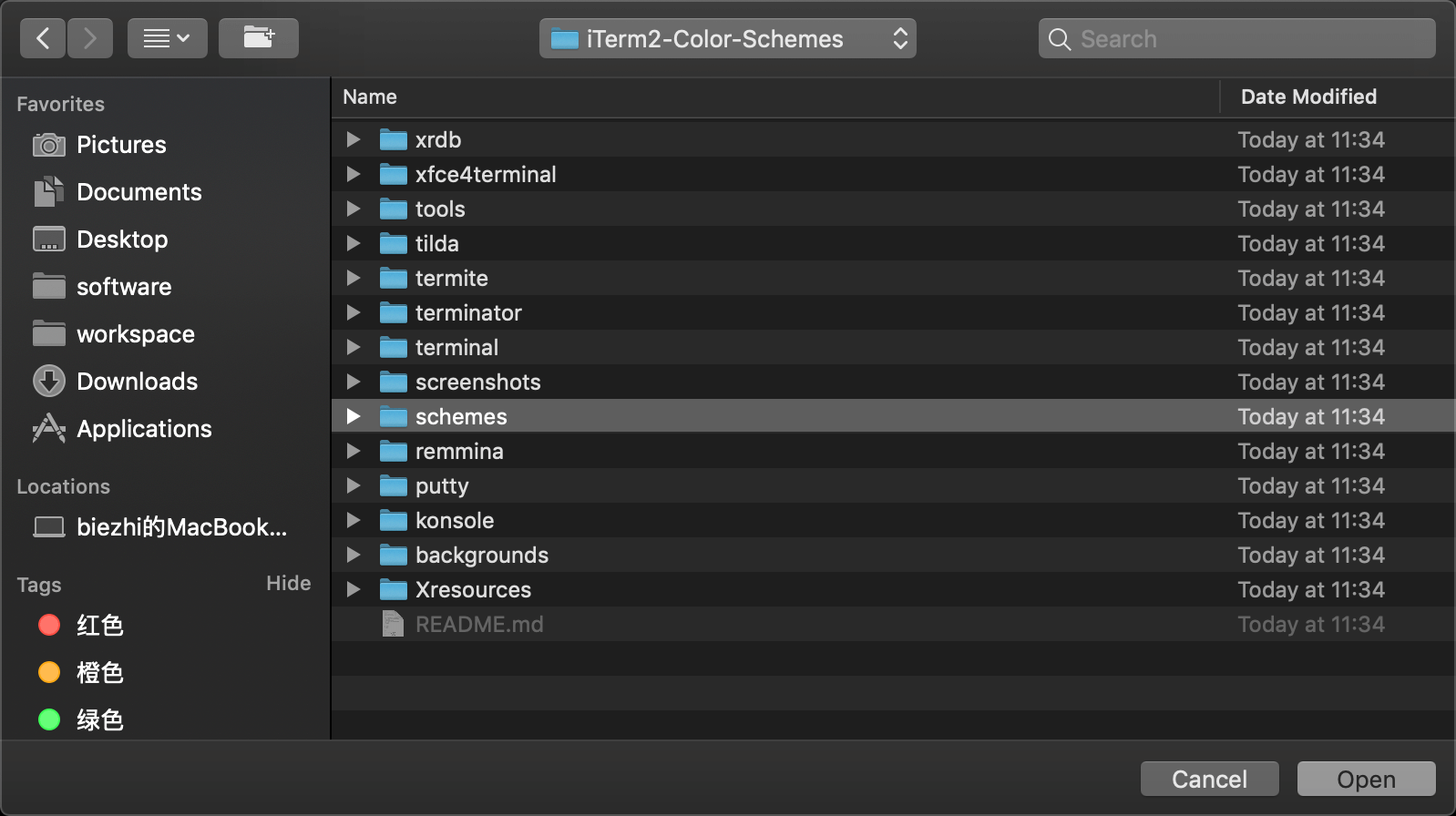
Task: Hide the Tags section in the sidebar
Action: (x=288, y=583)
